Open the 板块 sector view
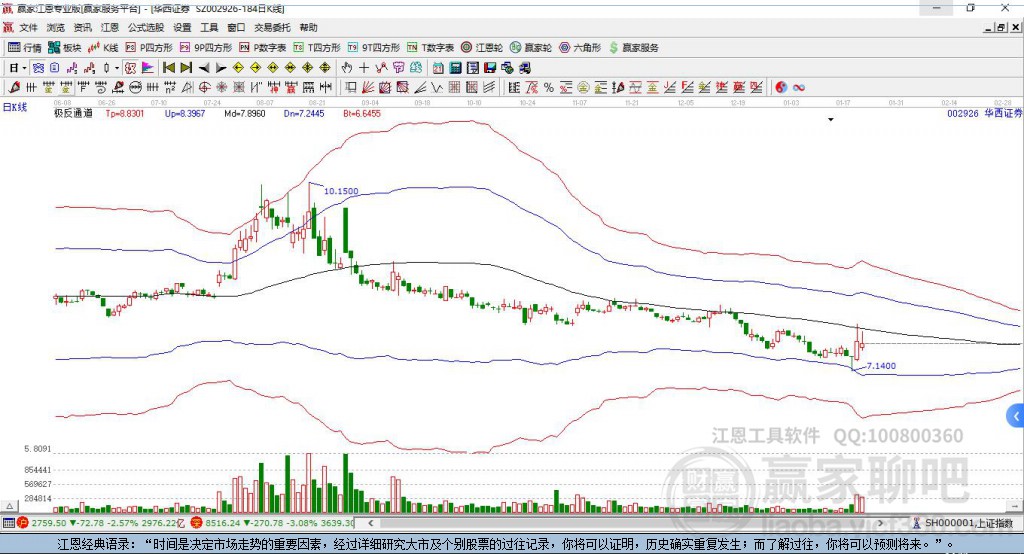This screenshot has width=1024, height=554. click(65, 48)
